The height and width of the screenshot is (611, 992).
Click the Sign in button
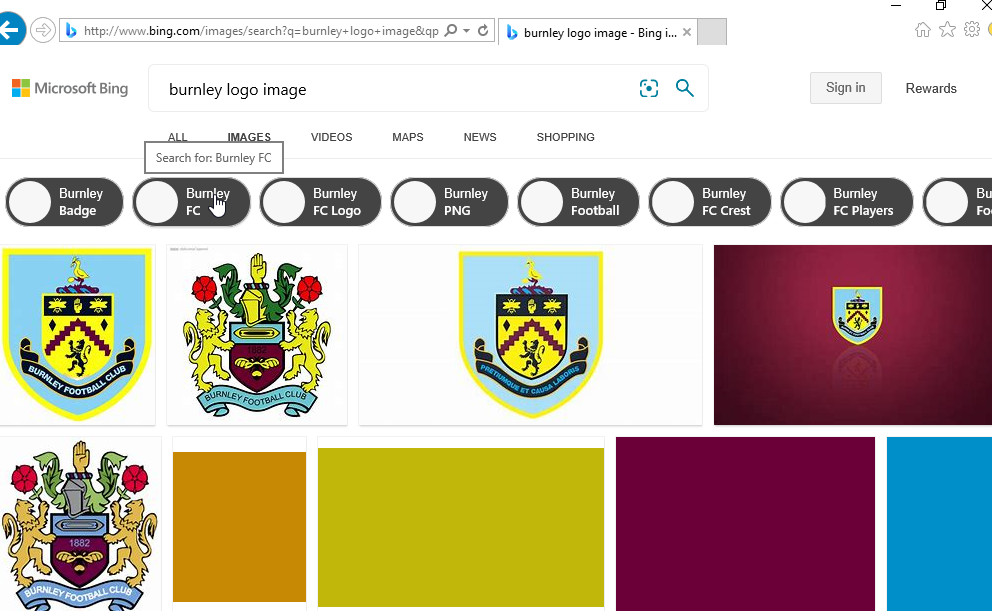[x=845, y=88]
